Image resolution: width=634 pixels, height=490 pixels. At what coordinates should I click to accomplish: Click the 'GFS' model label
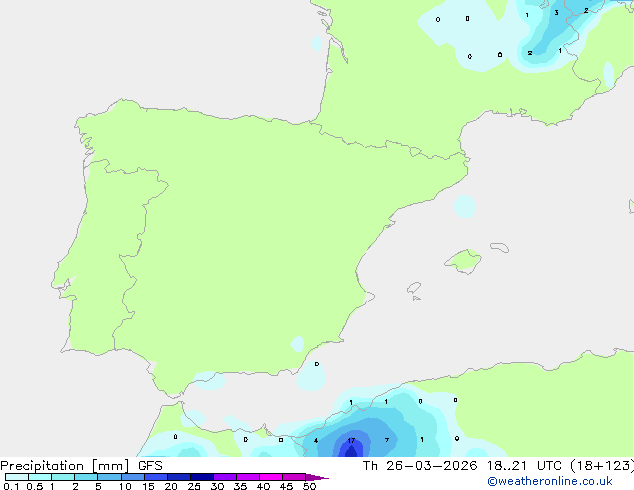click(150, 466)
